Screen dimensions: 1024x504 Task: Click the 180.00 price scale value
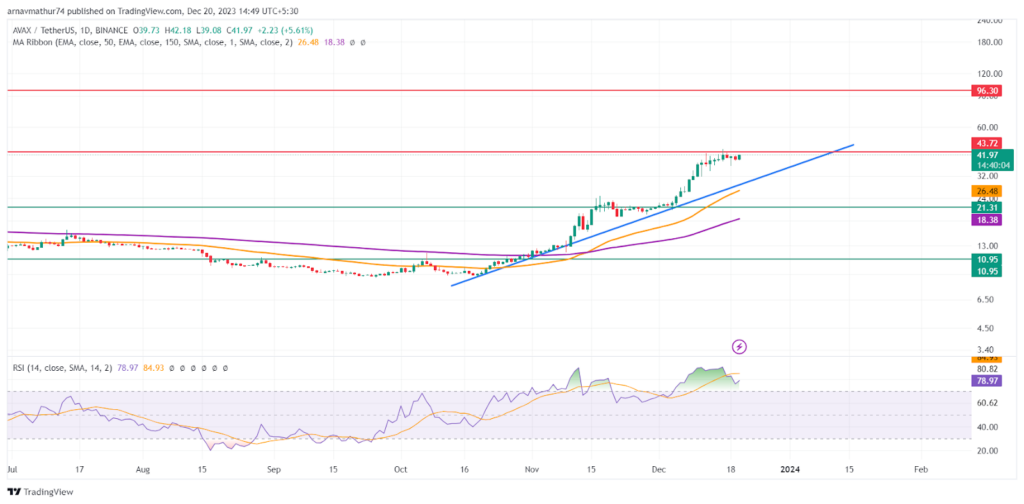[988, 42]
